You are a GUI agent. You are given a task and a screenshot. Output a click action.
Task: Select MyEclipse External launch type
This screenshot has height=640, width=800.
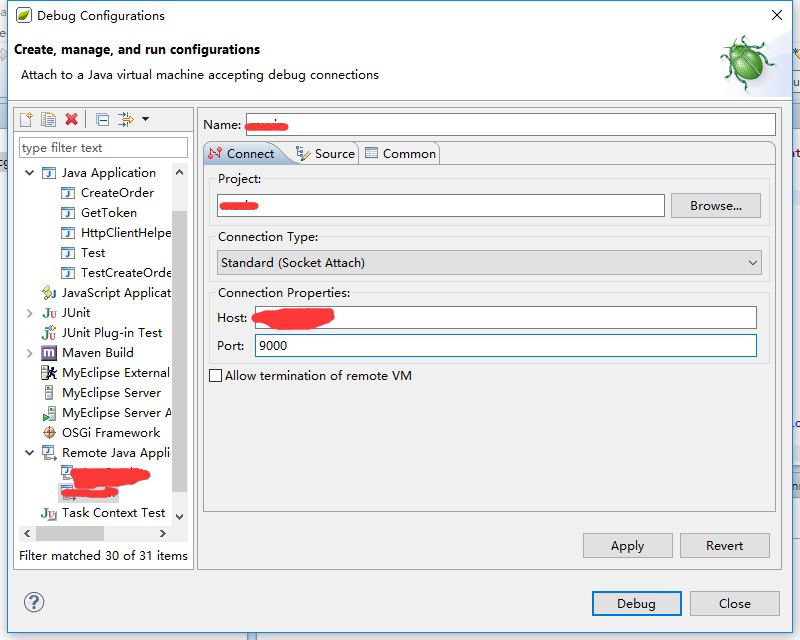pyautogui.click(x=116, y=373)
